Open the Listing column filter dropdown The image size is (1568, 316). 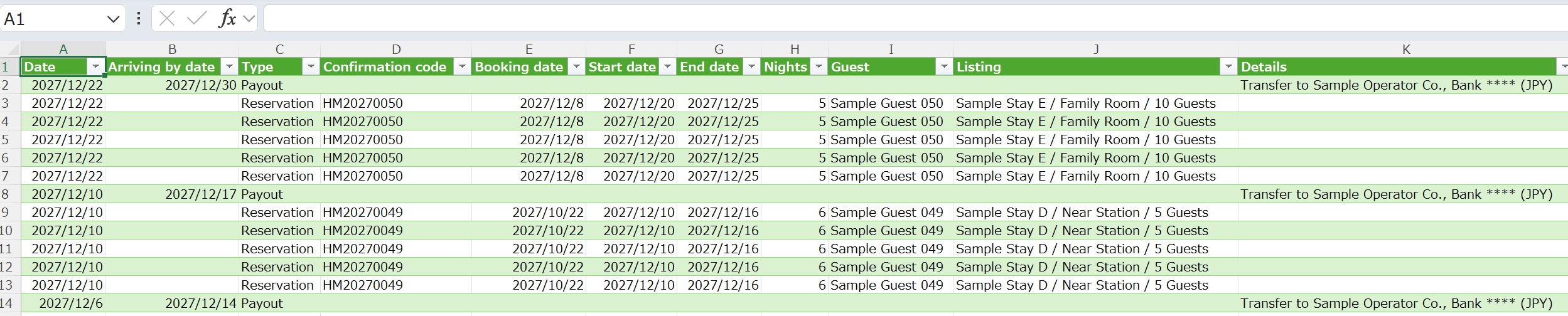click(x=1228, y=66)
